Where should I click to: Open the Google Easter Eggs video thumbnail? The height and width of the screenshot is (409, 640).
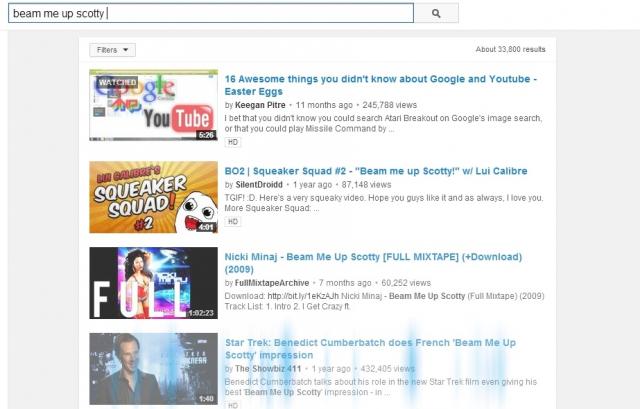pos(153,105)
